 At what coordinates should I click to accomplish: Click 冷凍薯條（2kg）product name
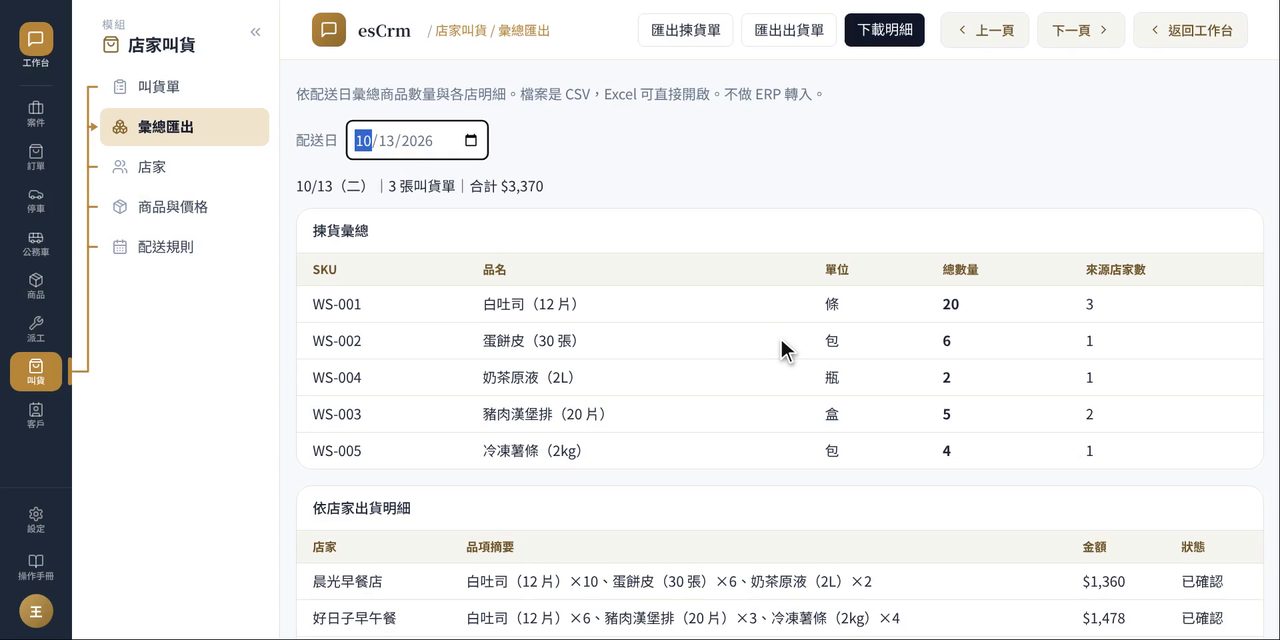pyautogui.click(x=534, y=451)
